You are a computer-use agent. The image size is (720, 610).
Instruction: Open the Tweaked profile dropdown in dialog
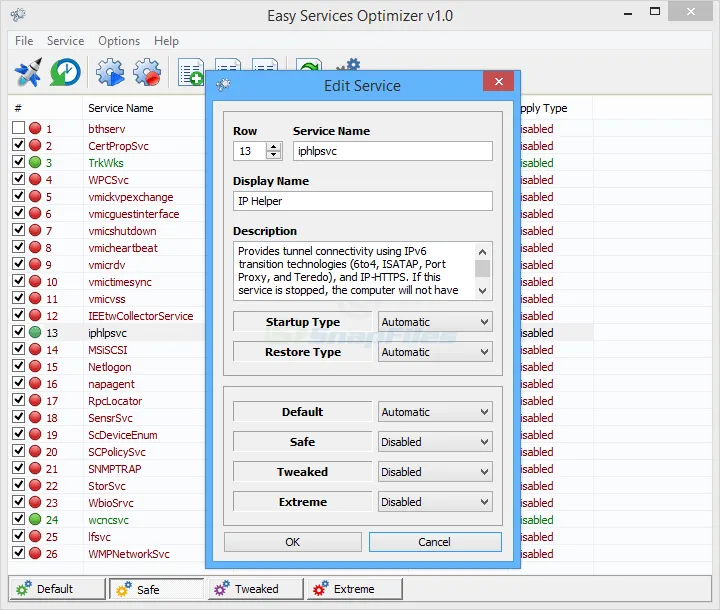point(435,472)
